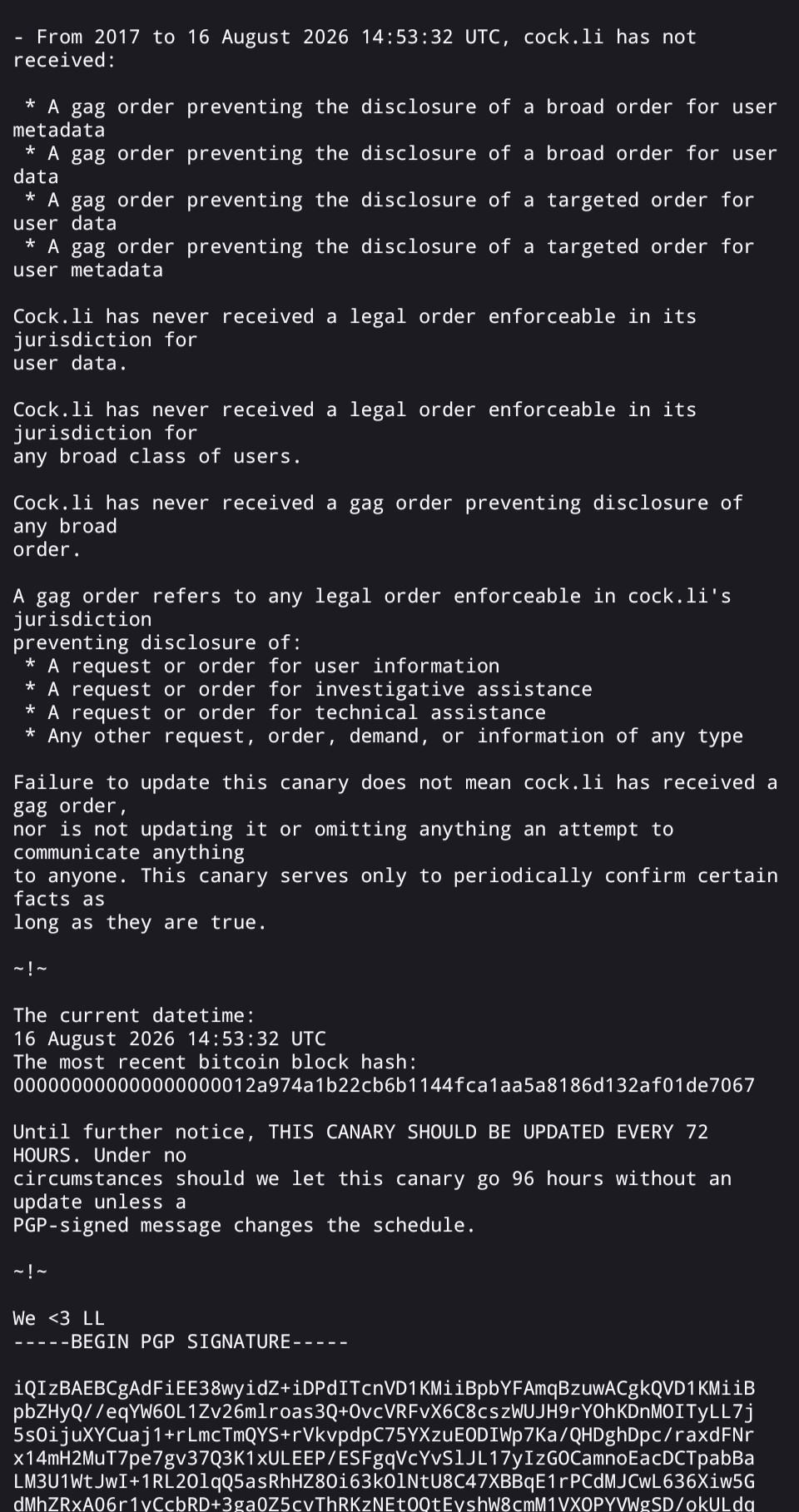This screenshot has height=1512, width=799.
Task: Click the bitcoin block hash string
Action: point(384,1085)
